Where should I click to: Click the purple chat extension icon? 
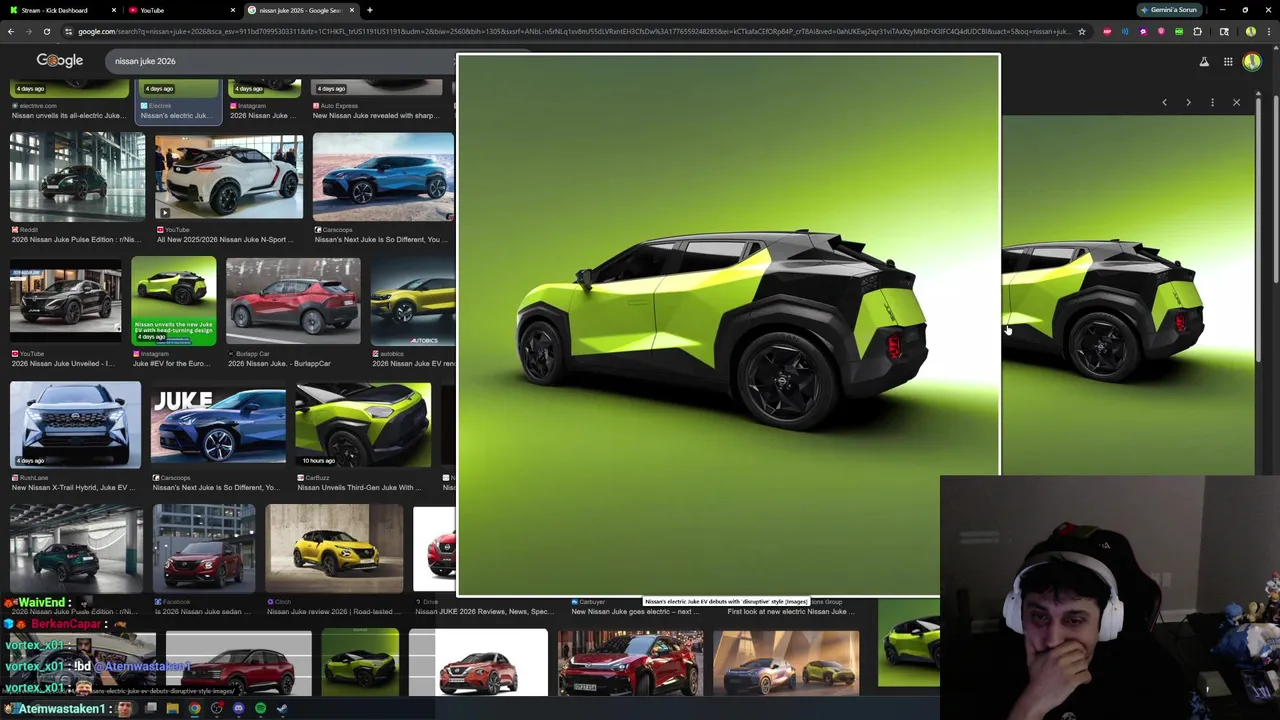(x=1143, y=31)
